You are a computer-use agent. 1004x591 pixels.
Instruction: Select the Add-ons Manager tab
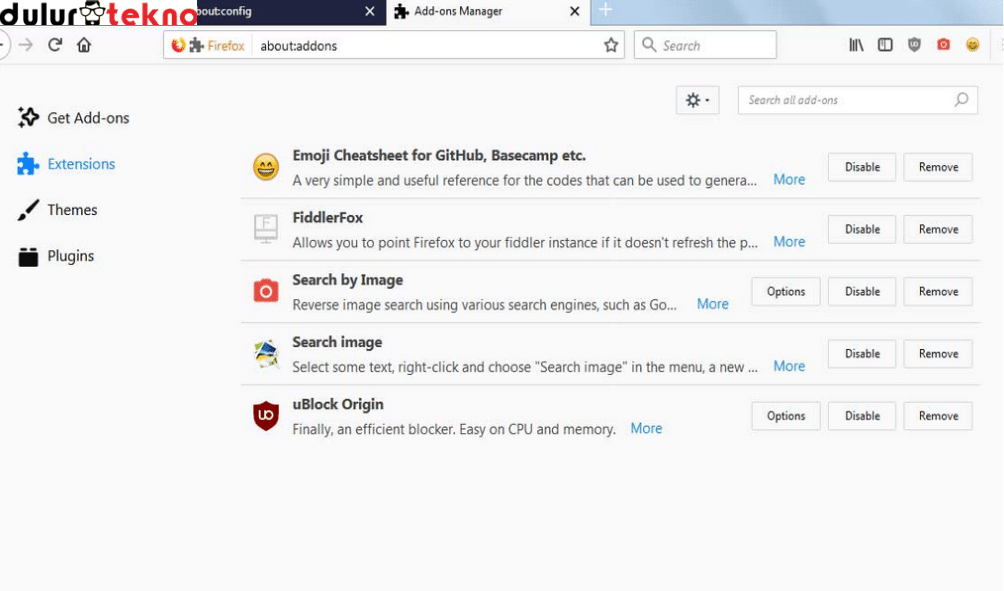(x=487, y=12)
